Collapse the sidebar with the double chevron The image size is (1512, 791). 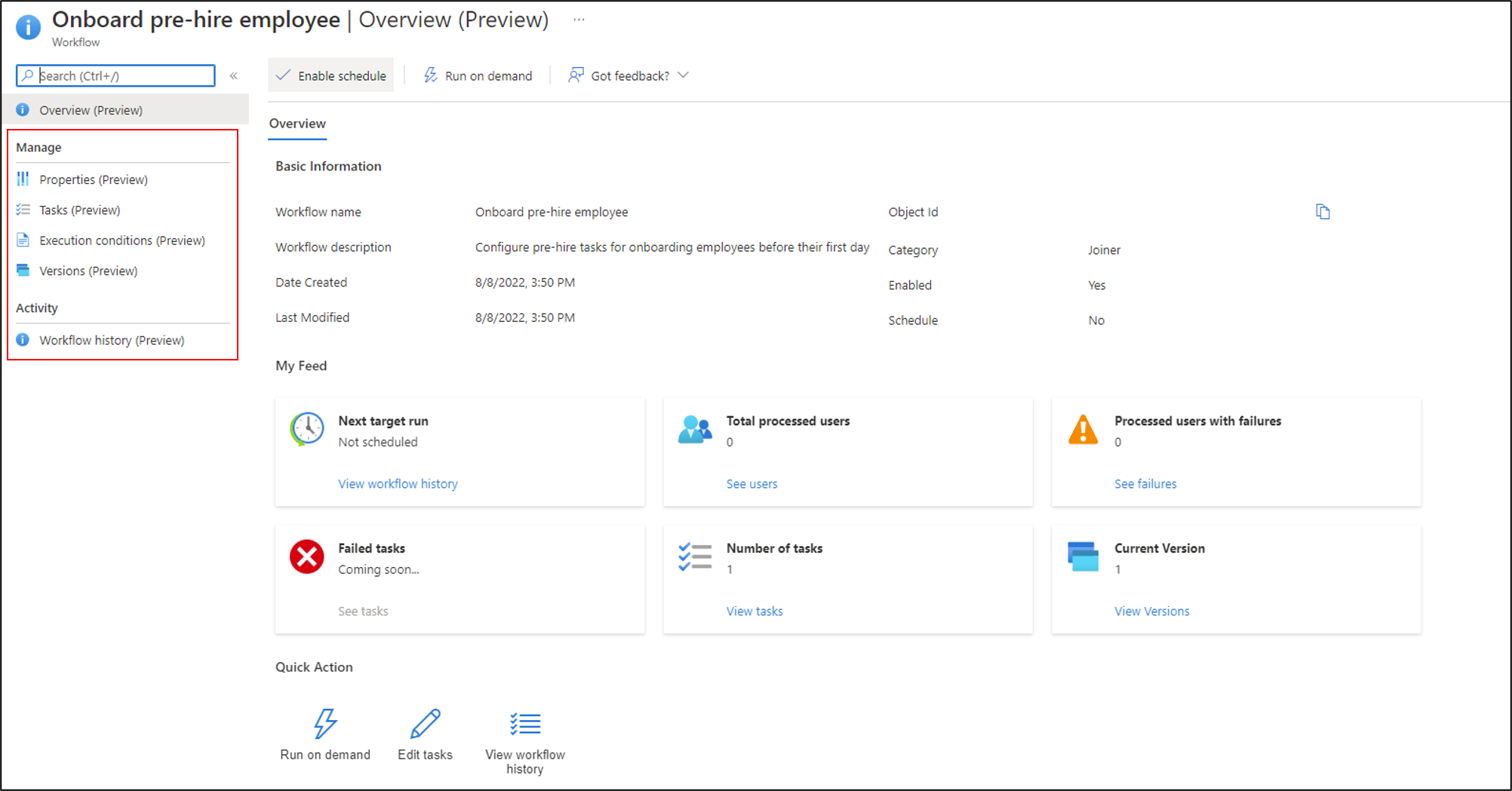pos(234,75)
